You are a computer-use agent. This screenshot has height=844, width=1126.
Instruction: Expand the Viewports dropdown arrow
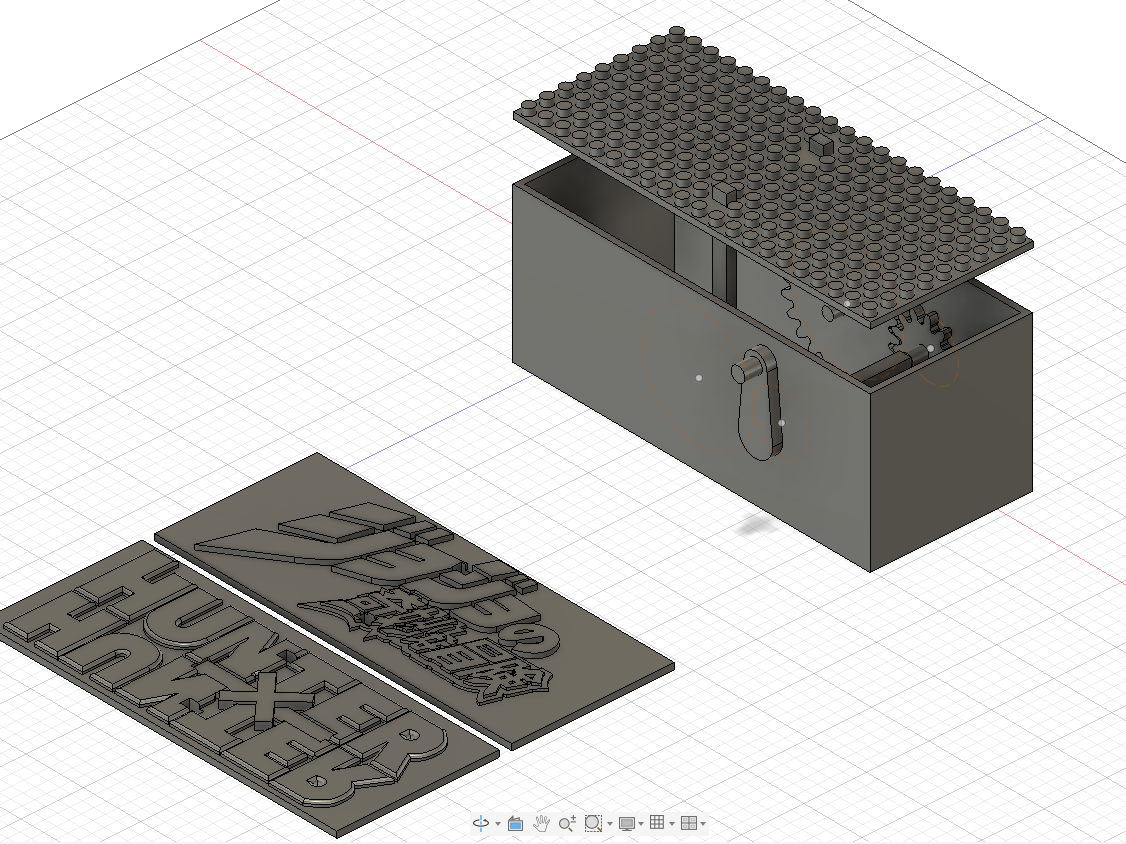703,824
